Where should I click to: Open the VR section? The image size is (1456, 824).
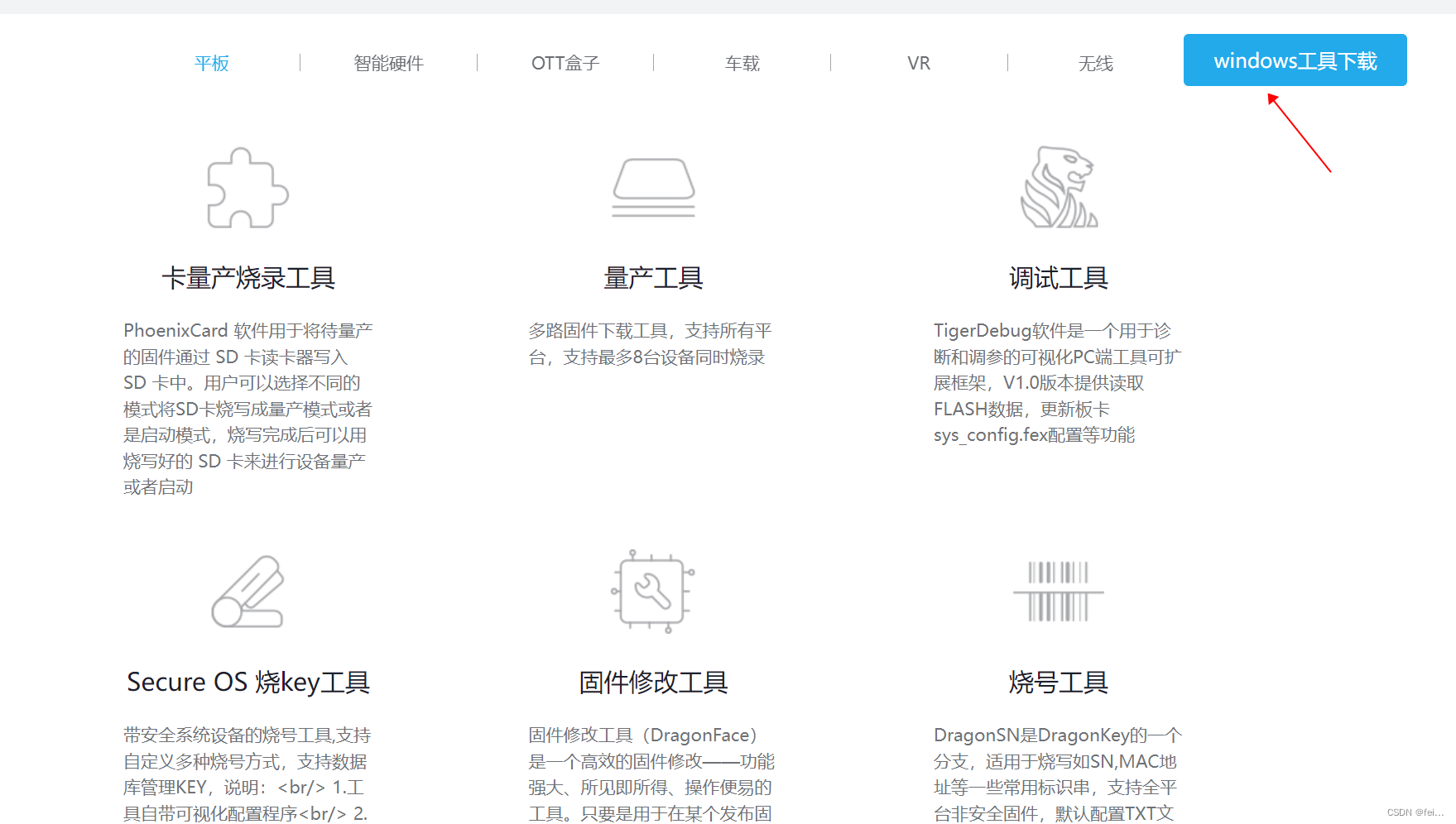pos(919,63)
